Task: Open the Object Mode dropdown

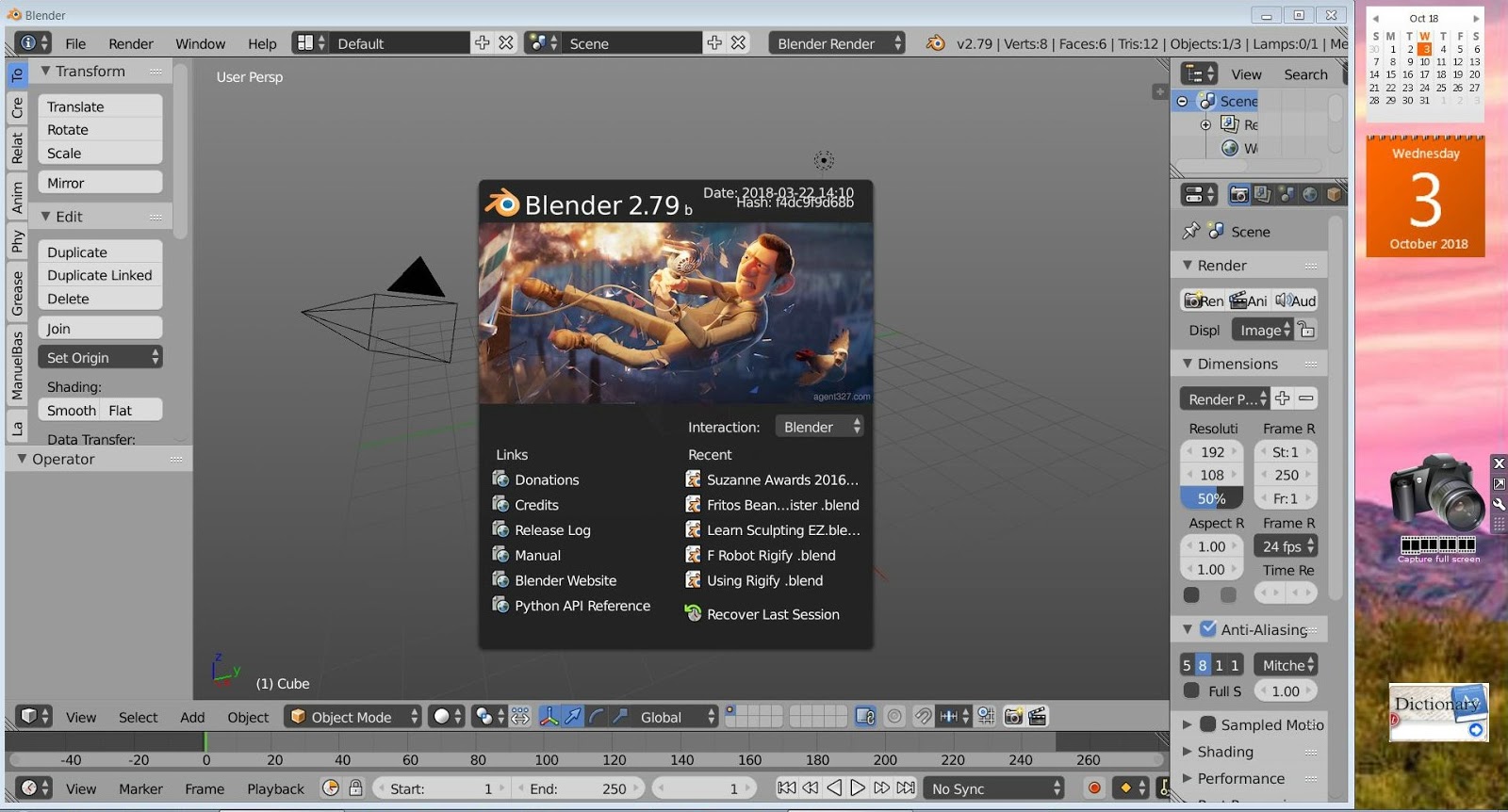Action: (352, 717)
